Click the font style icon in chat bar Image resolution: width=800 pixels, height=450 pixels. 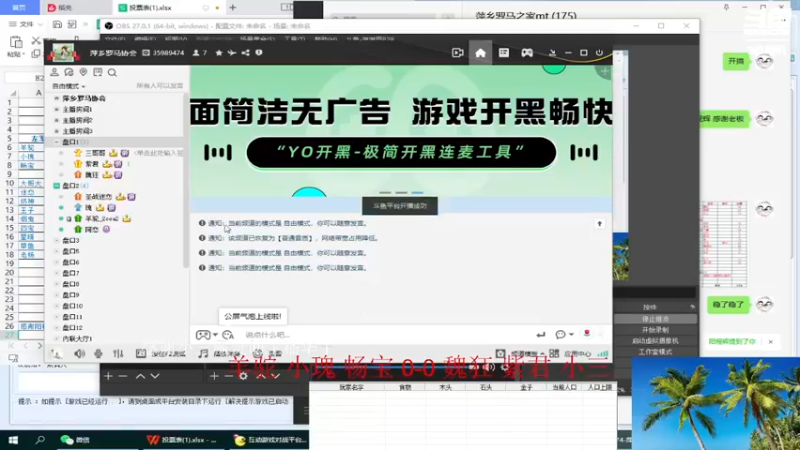click(228, 335)
